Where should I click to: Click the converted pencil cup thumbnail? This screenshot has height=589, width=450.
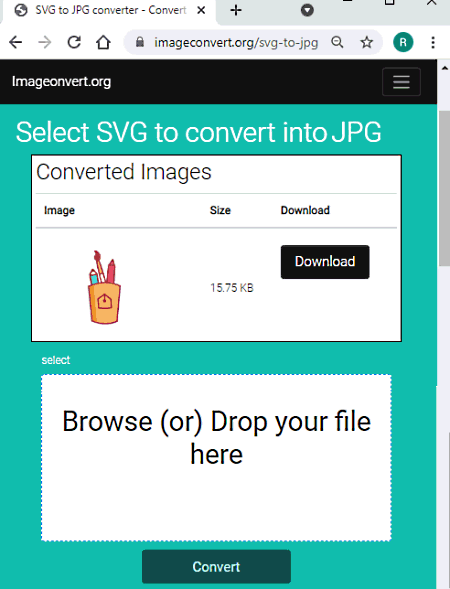pos(104,287)
